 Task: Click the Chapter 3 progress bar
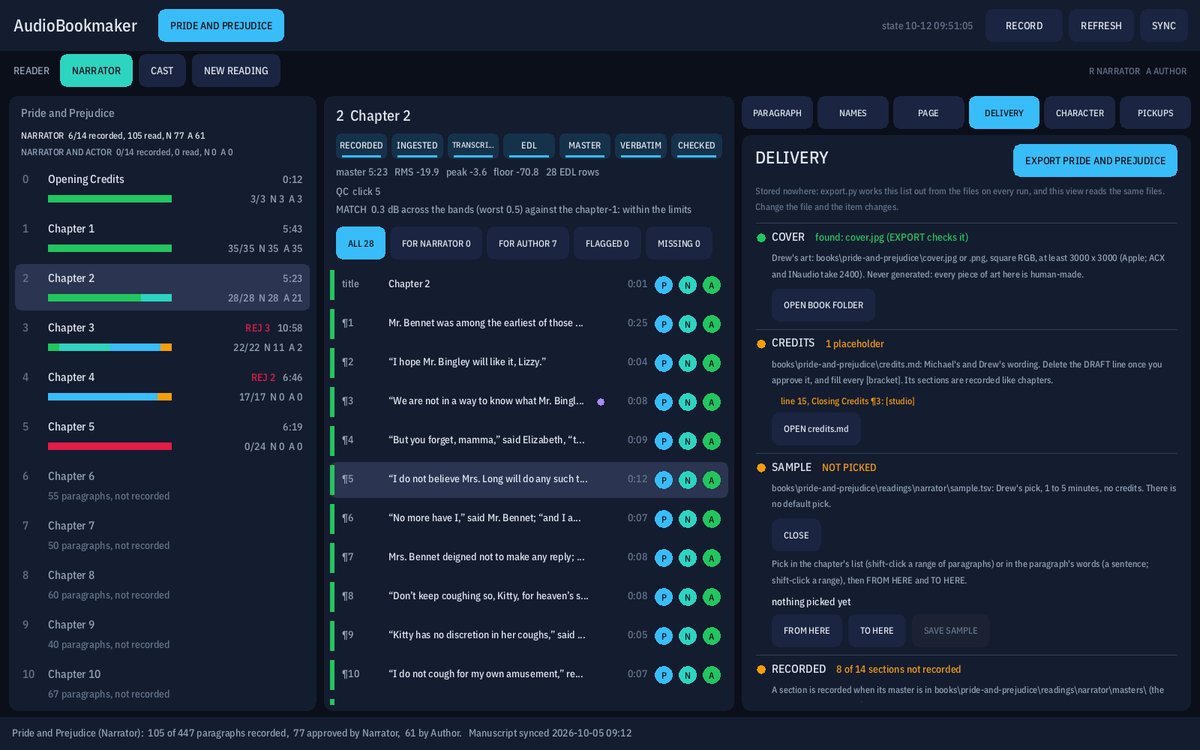[x=110, y=347]
